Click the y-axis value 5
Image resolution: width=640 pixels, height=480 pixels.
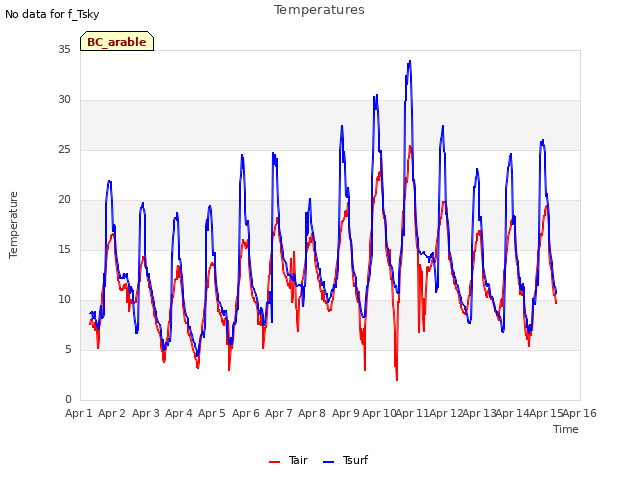(68, 349)
